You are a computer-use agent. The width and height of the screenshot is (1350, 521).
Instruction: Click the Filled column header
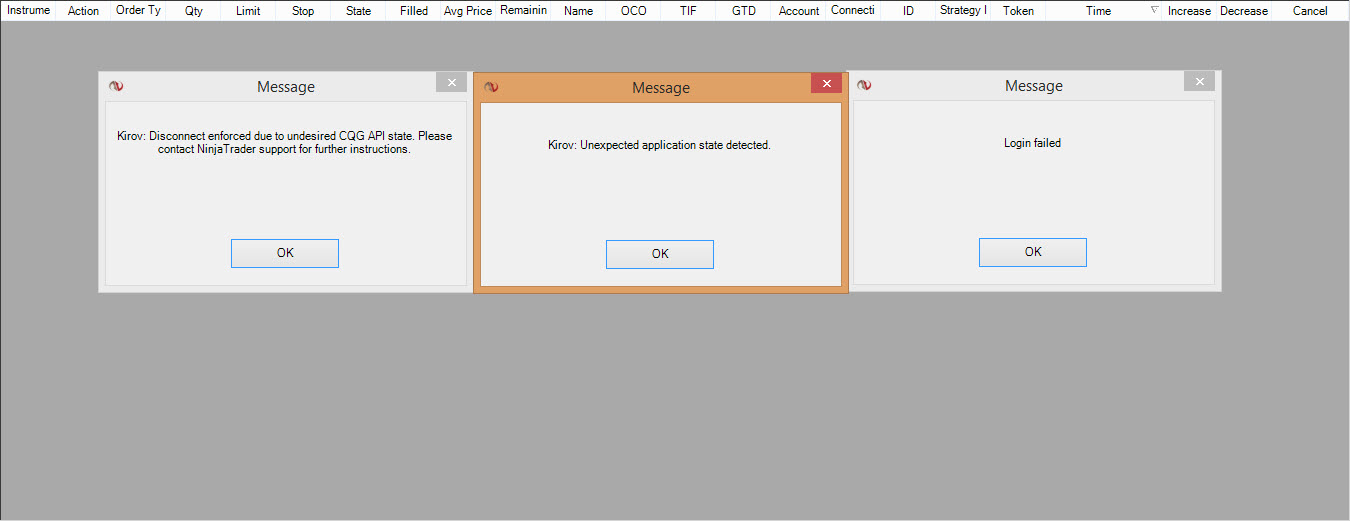413,11
